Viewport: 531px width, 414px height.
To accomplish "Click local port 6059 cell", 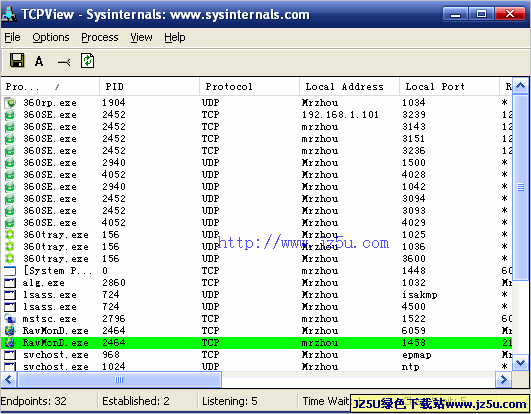I will pyautogui.click(x=414, y=331).
